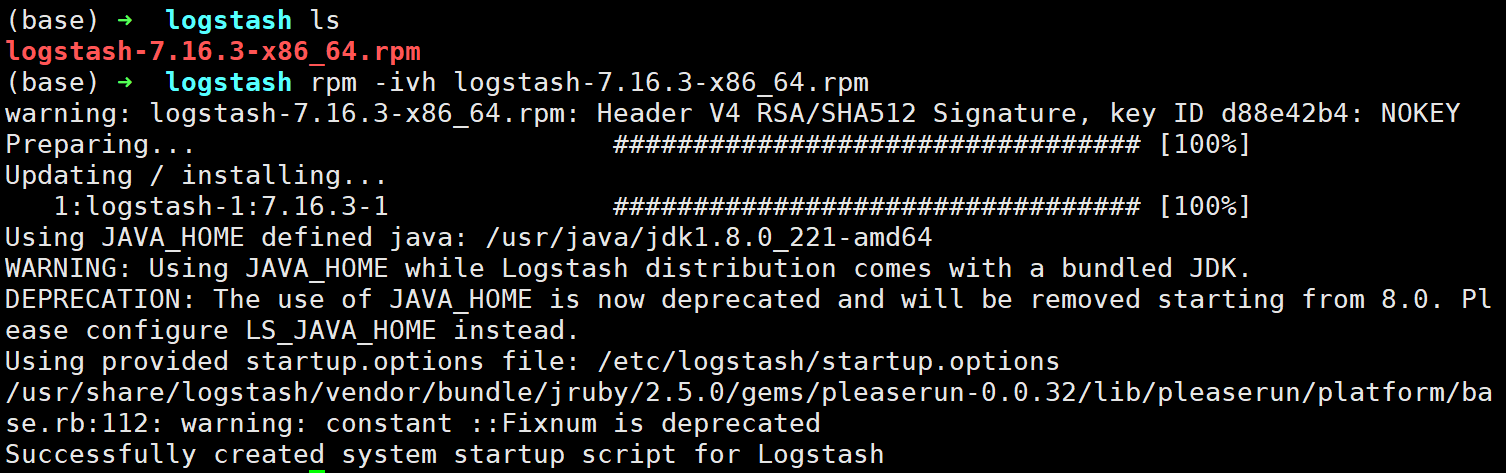Select the red logstash-7.16.3-x86_64.rpm filename
This screenshot has height=473, width=1506.
(x=213, y=51)
